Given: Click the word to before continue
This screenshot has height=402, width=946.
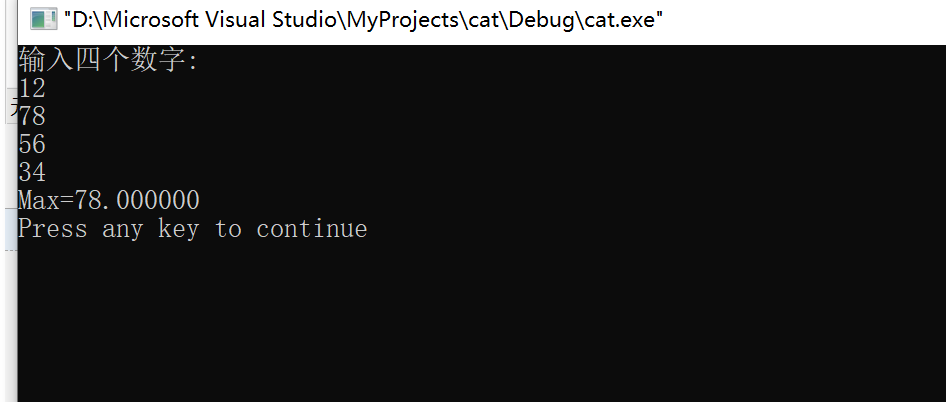Looking at the screenshot, I should pyautogui.click(x=228, y=229).
